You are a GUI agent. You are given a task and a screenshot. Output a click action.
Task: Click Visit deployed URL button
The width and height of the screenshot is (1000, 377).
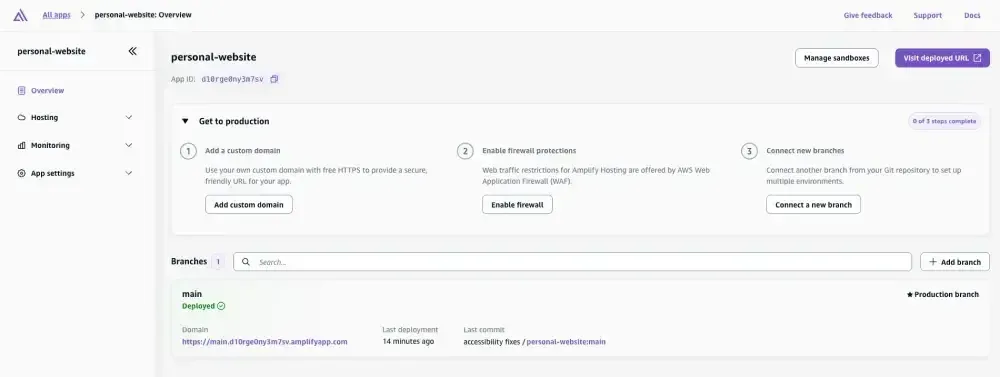[x=943, y=58]
